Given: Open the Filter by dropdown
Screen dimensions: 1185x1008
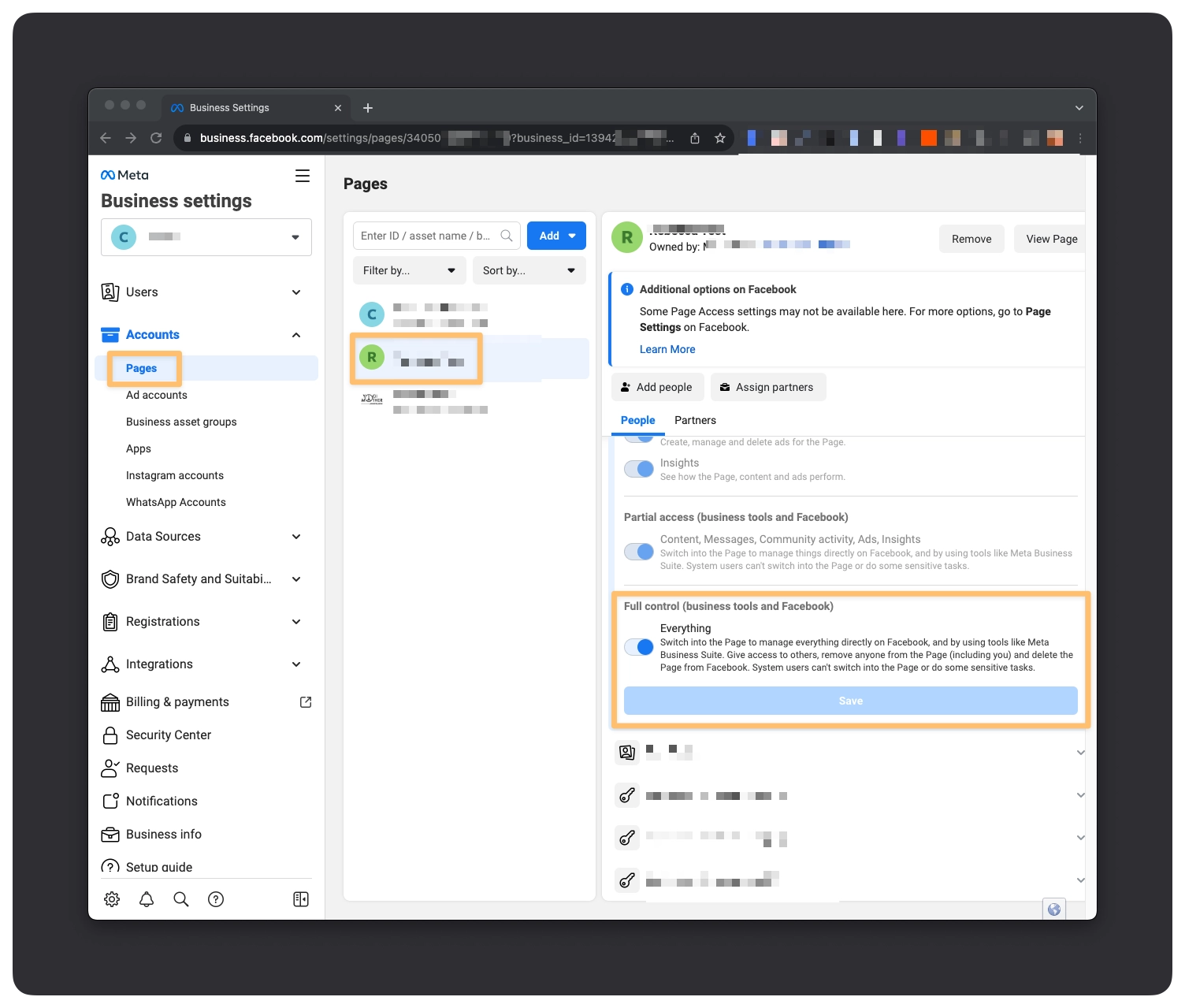Looking at the screenshot, I should pos(410,270).
